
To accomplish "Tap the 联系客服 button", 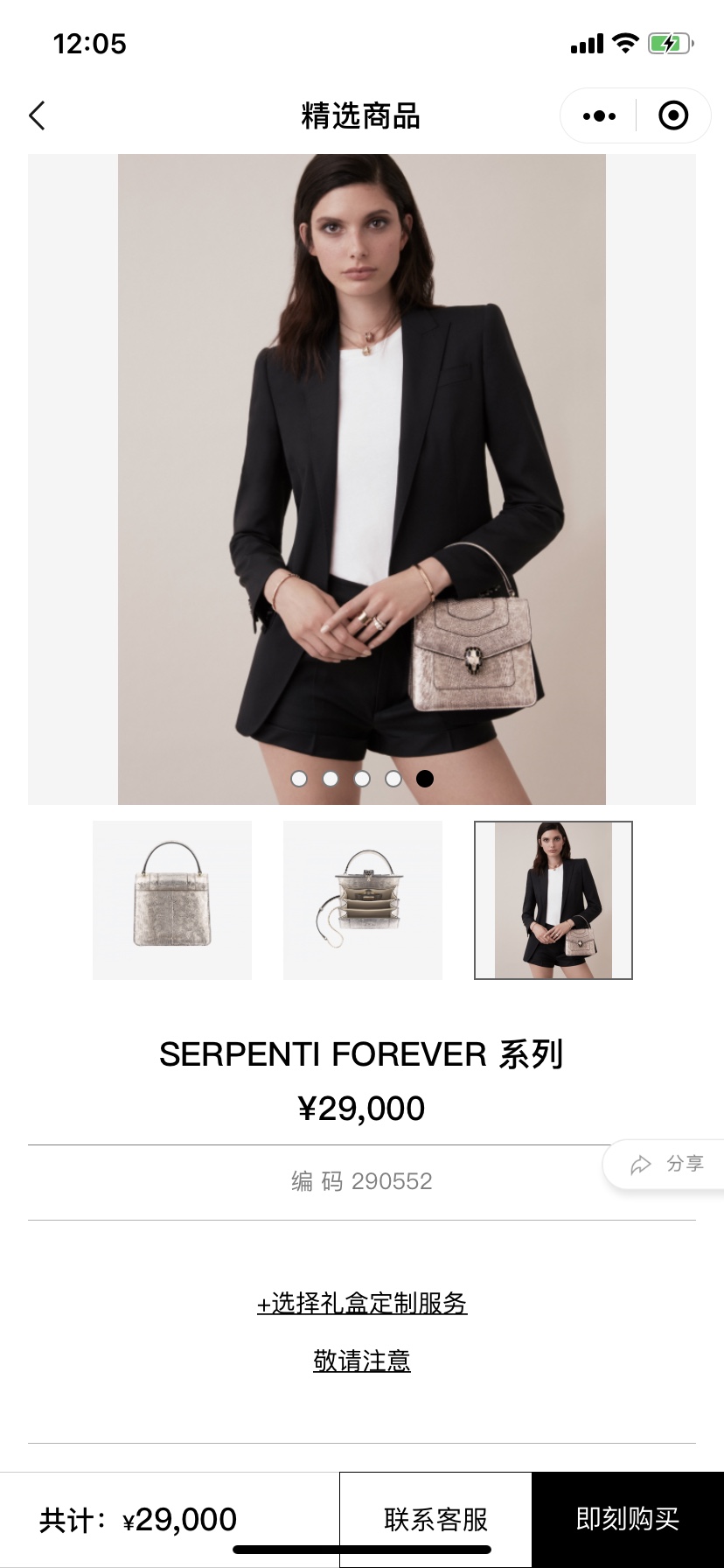I will 435,1520.
